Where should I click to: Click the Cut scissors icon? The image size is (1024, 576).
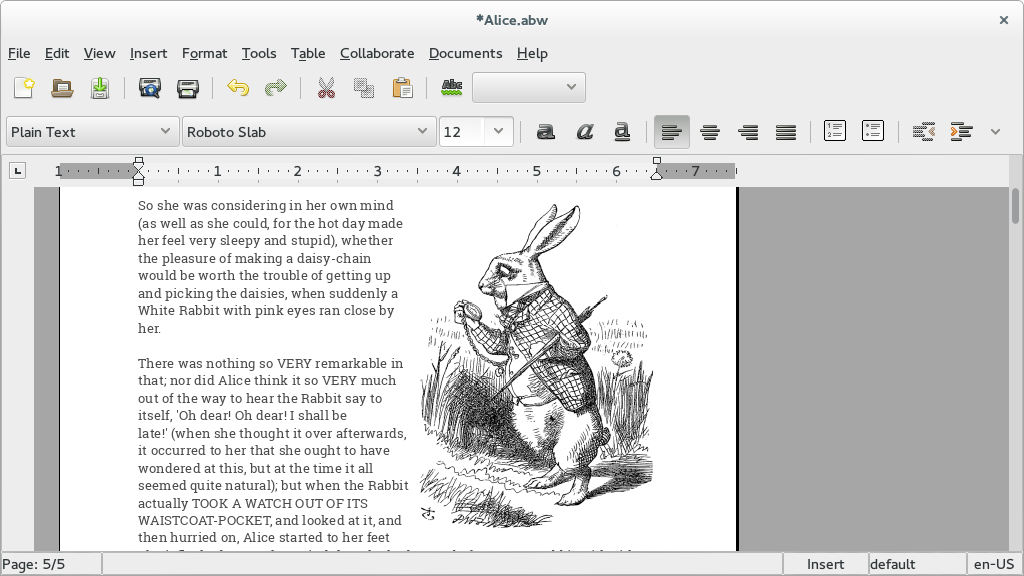click(326, 88)
